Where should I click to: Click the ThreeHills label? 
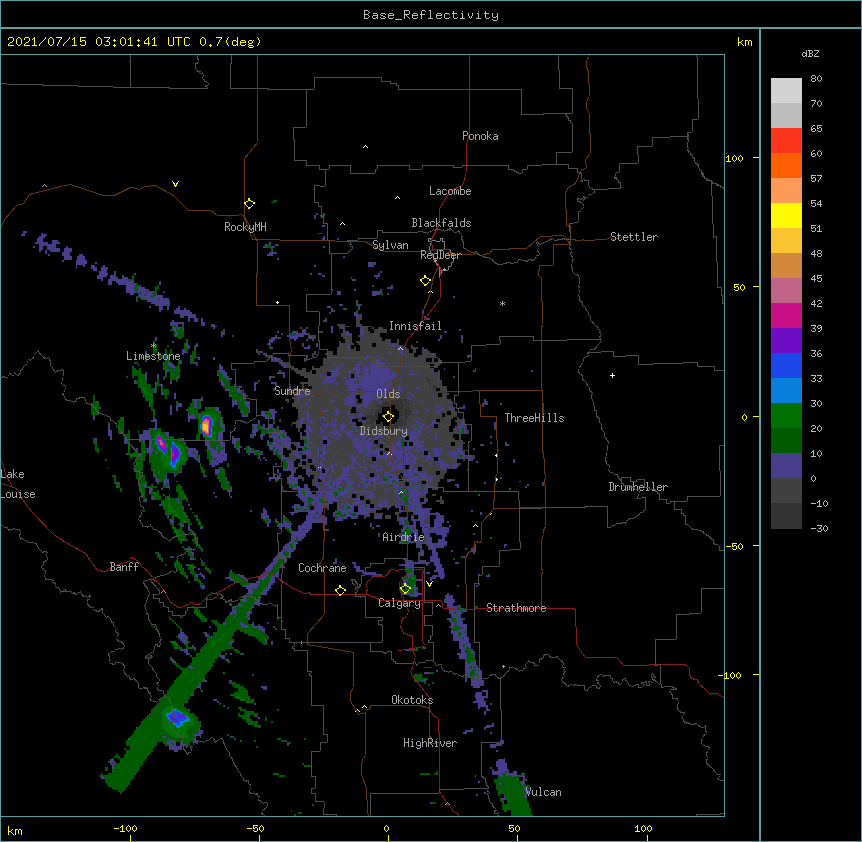tap(534, 418)
